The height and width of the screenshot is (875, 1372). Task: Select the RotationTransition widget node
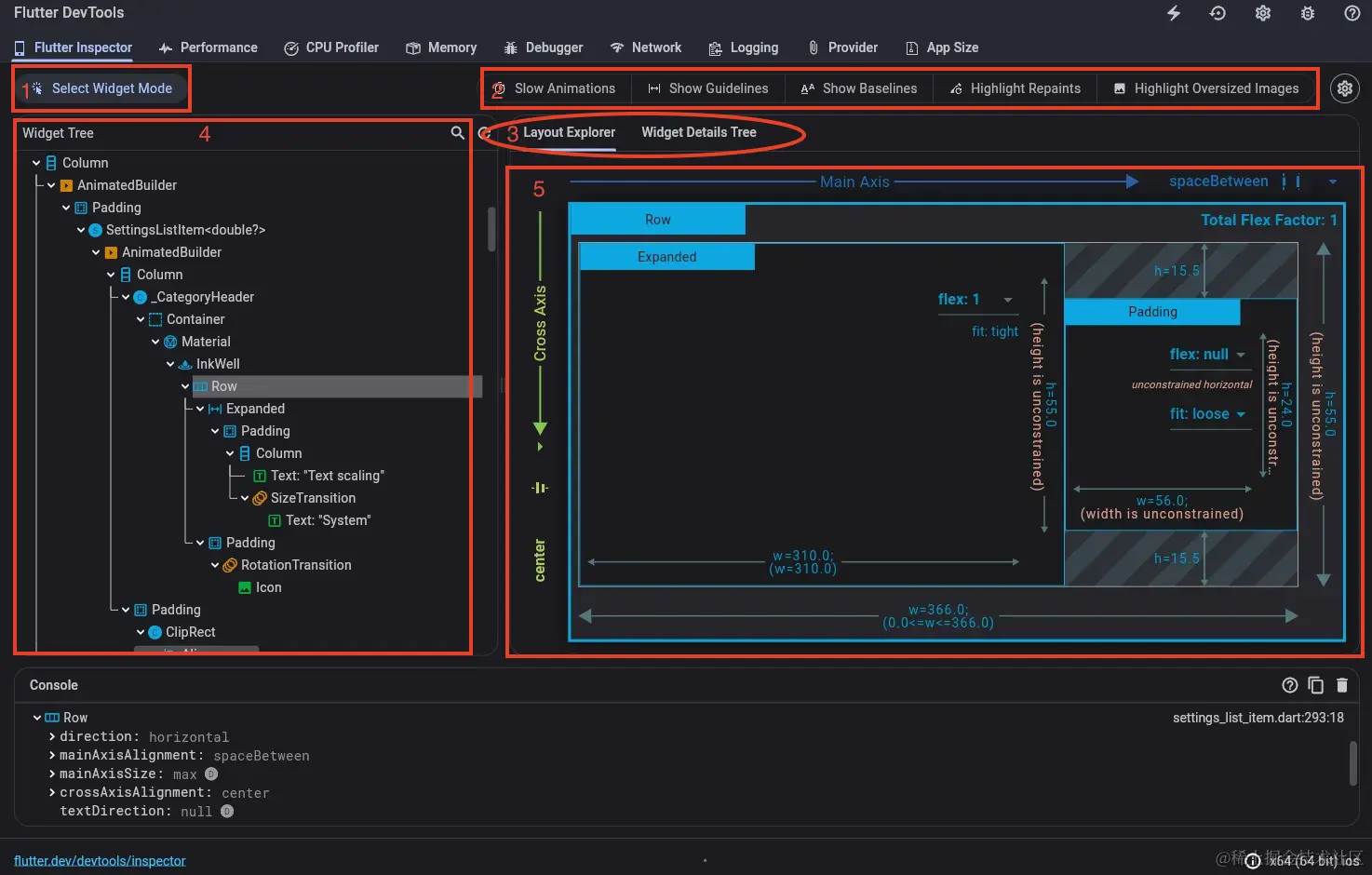[287, 565]
